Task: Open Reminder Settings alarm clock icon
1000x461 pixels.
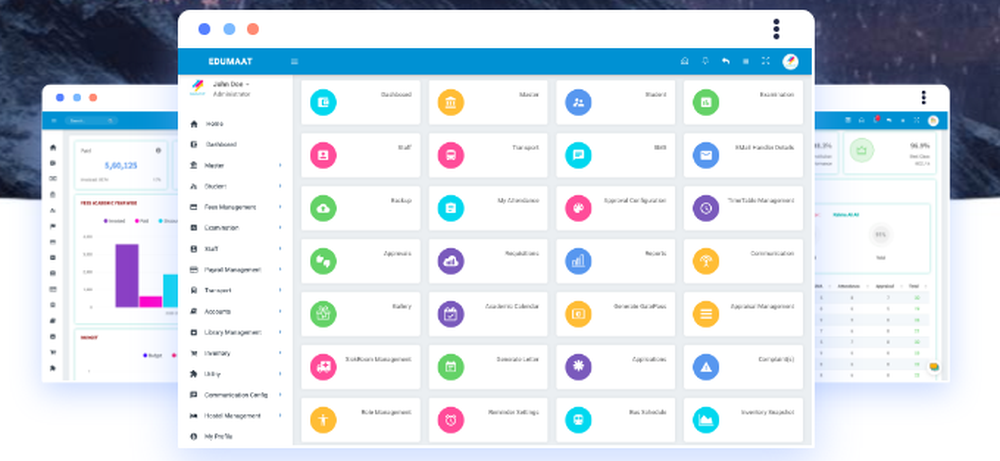Action: click(451, 420)
